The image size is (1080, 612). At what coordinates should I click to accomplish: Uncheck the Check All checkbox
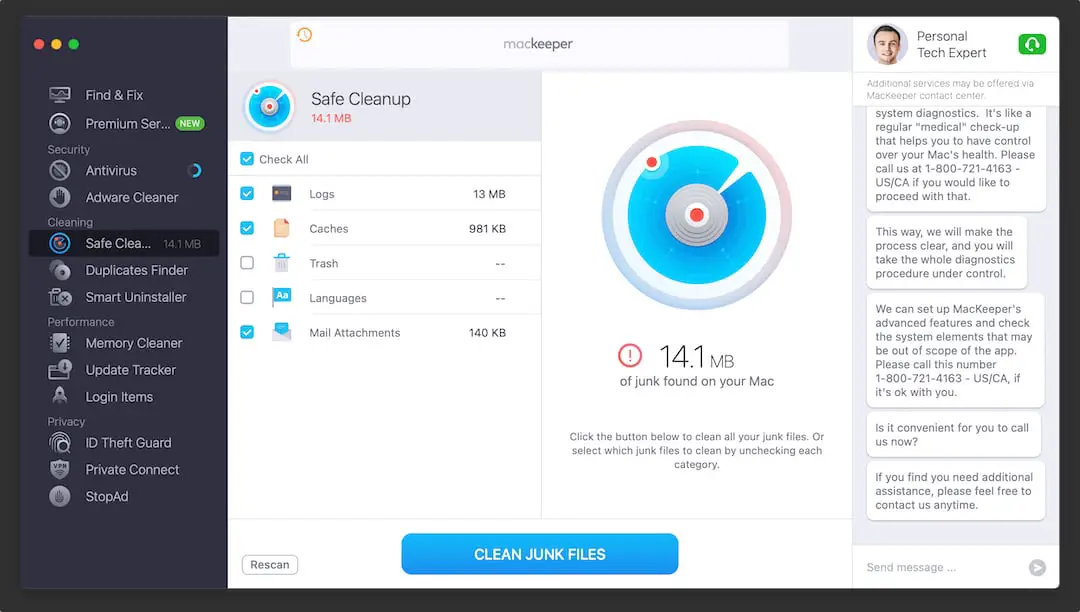[x=247, y=159]
